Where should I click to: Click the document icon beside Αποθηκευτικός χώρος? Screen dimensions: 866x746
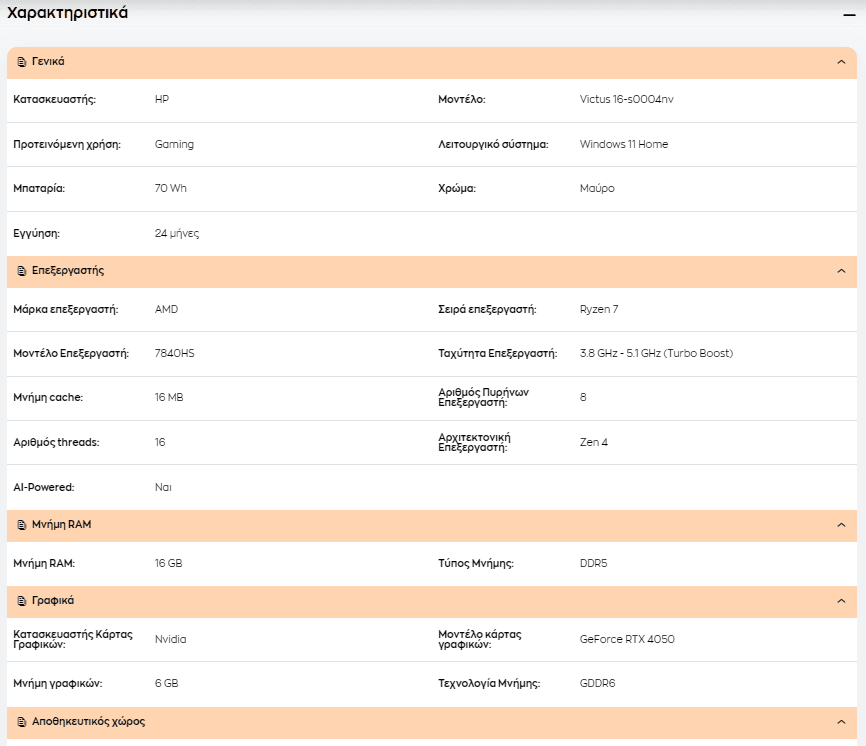22,722
